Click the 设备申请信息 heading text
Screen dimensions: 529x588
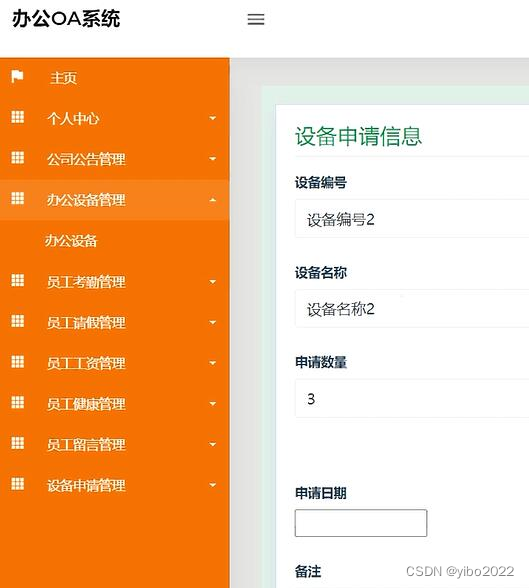(358, 136)
